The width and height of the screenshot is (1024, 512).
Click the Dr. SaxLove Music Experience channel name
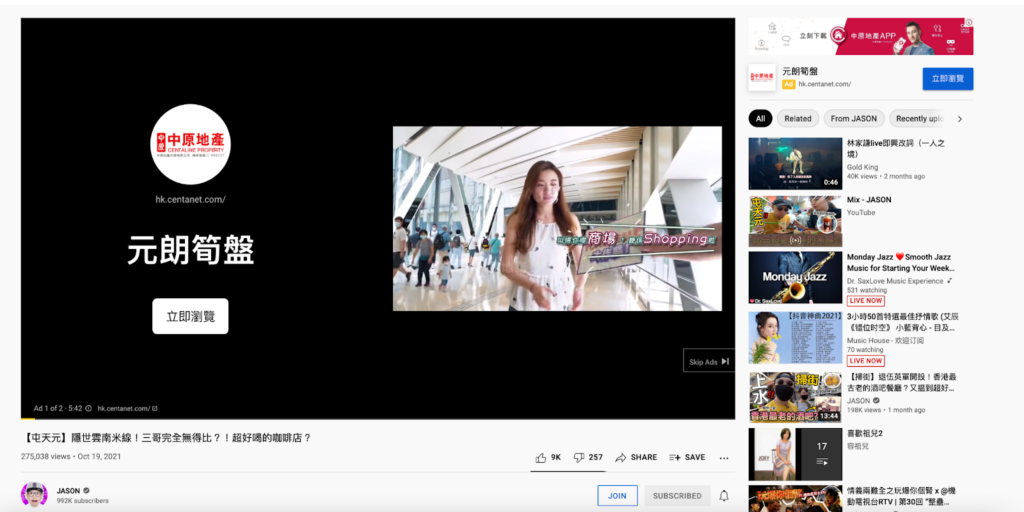(x=895, y=281)
